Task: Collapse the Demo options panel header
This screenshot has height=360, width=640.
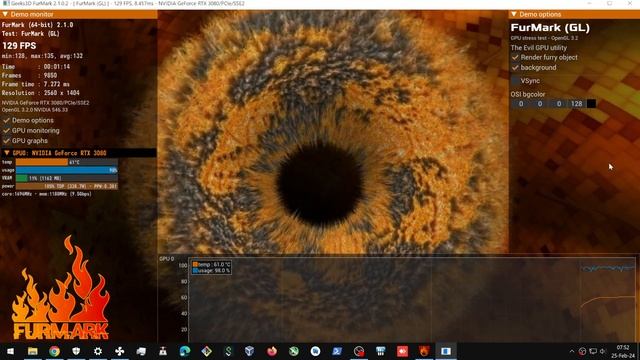Action: click(514, 14)
